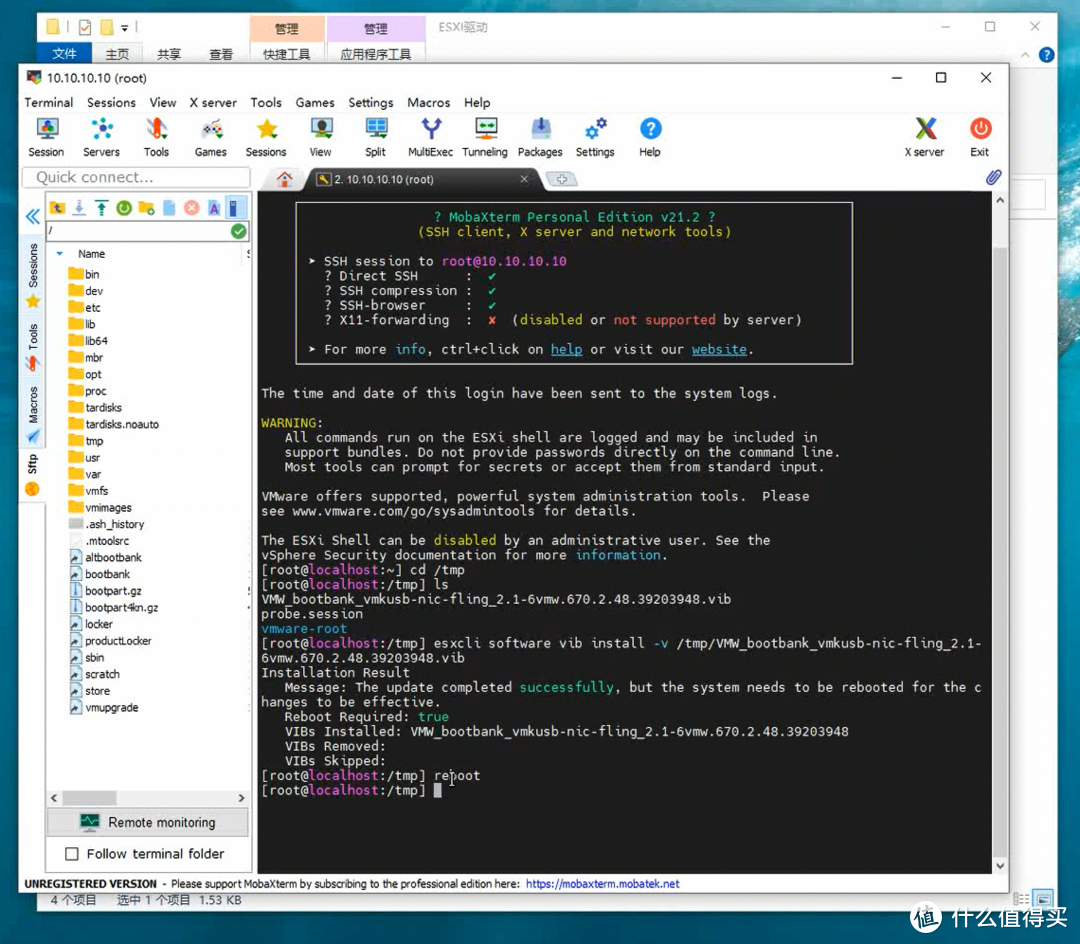The image size is (1080, 944).
Task: Enable Follow terminal folder checkbox
Action: 72,854
